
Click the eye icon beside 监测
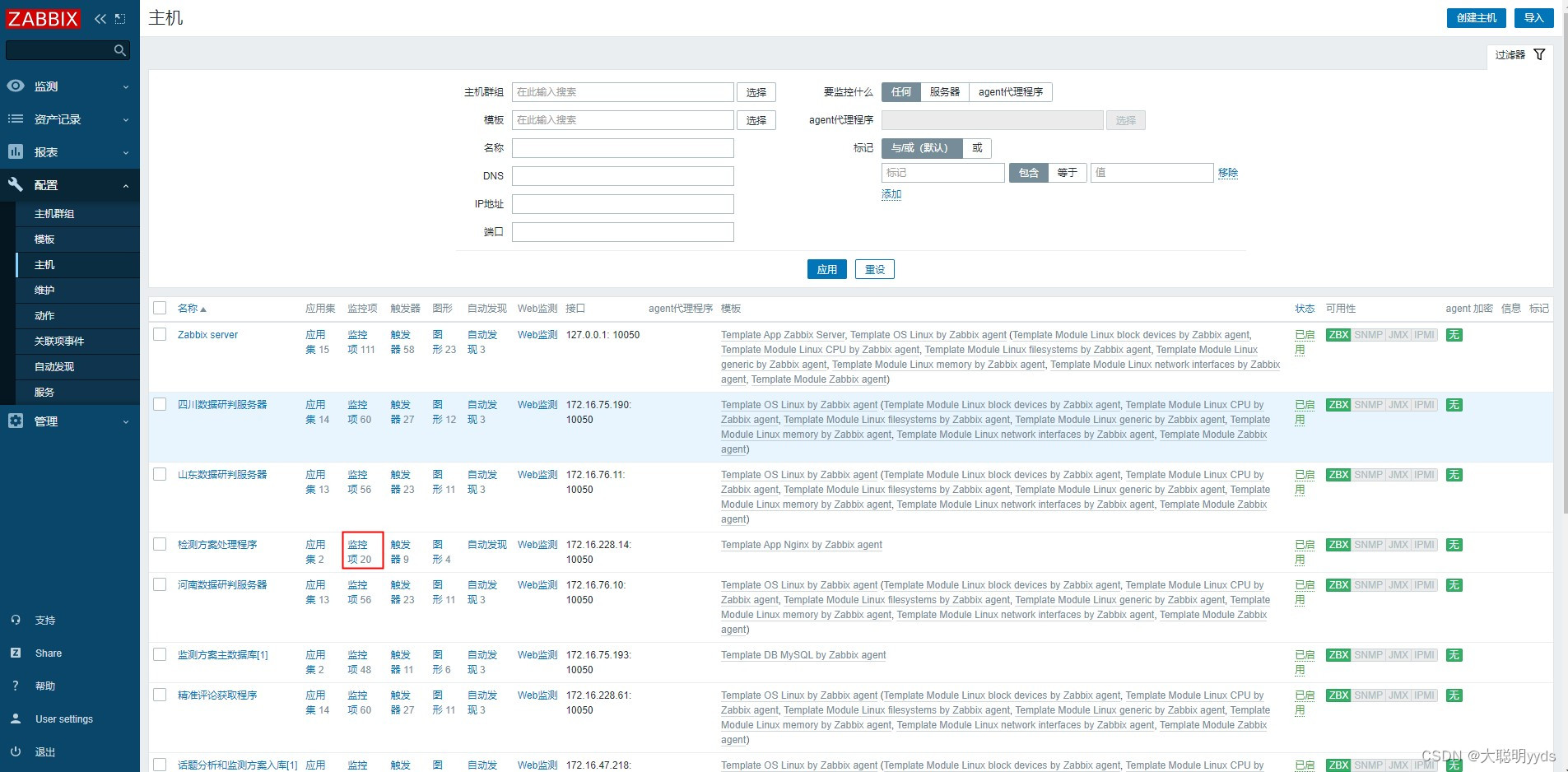click(16, 86)
